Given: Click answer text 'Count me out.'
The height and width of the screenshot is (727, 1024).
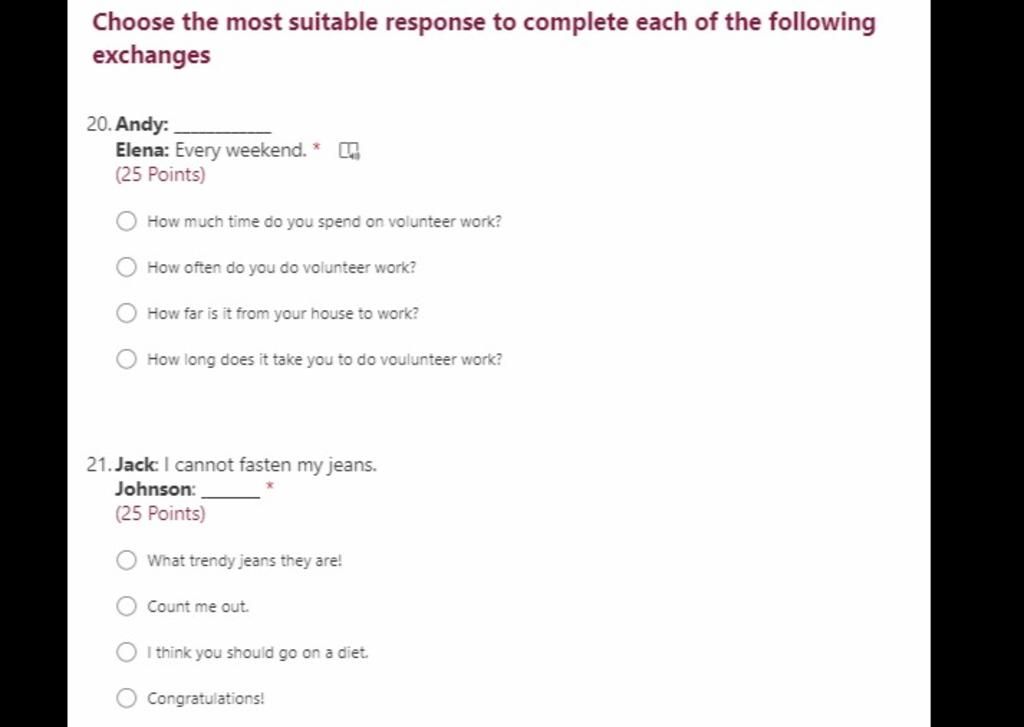Looking at the screenshot, I should pos(198,607).
